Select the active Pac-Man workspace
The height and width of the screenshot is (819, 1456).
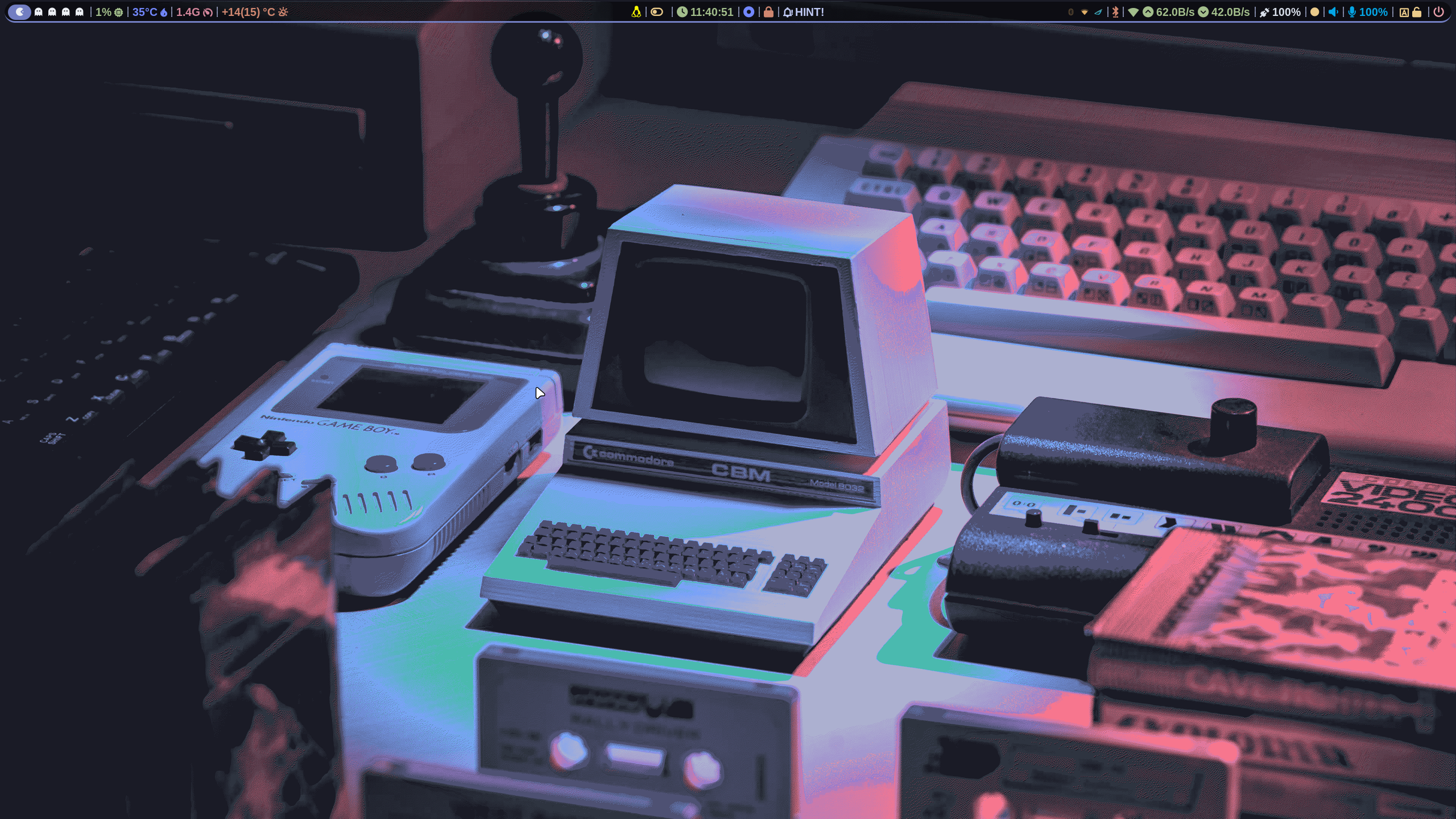click(x=19, y=12)
